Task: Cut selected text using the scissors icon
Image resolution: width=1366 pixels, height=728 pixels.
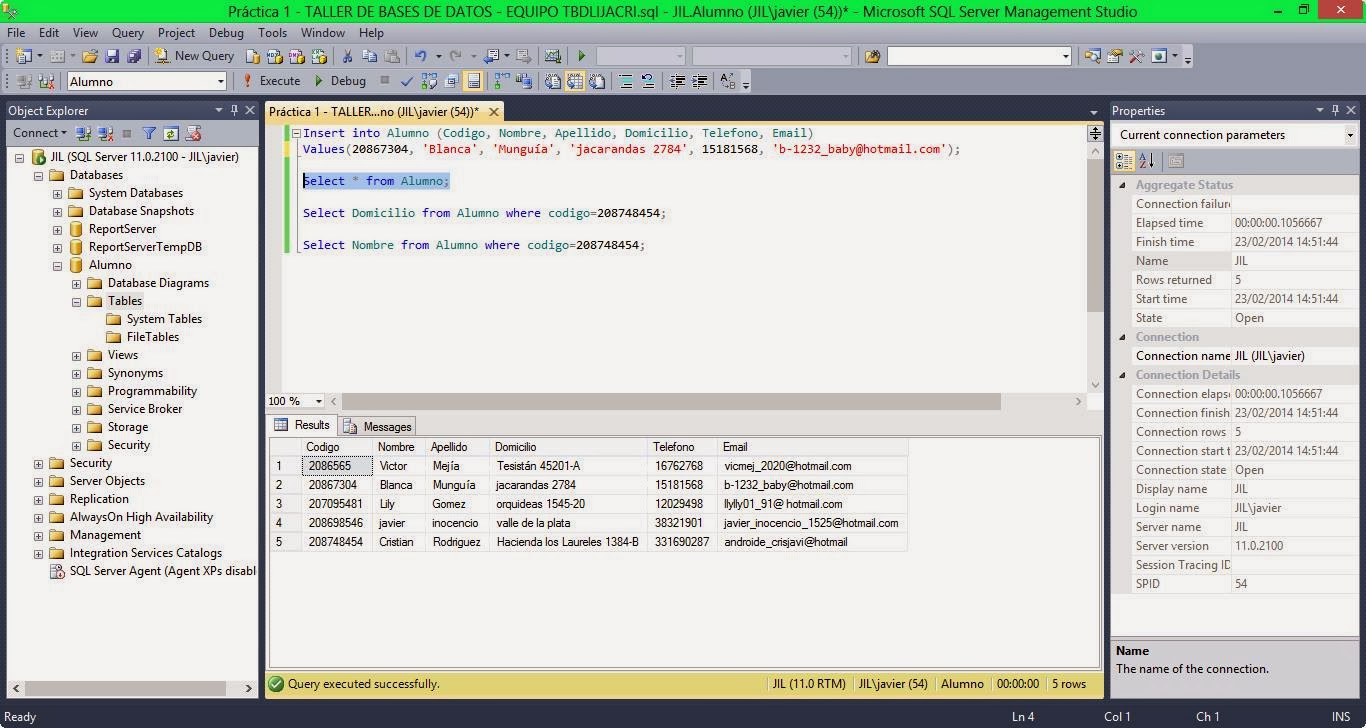Action: pos(346,55)
